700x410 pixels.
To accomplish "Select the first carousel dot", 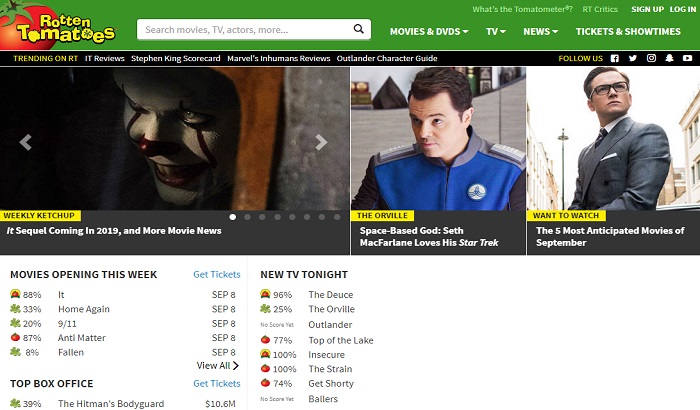I will (233, 217).
